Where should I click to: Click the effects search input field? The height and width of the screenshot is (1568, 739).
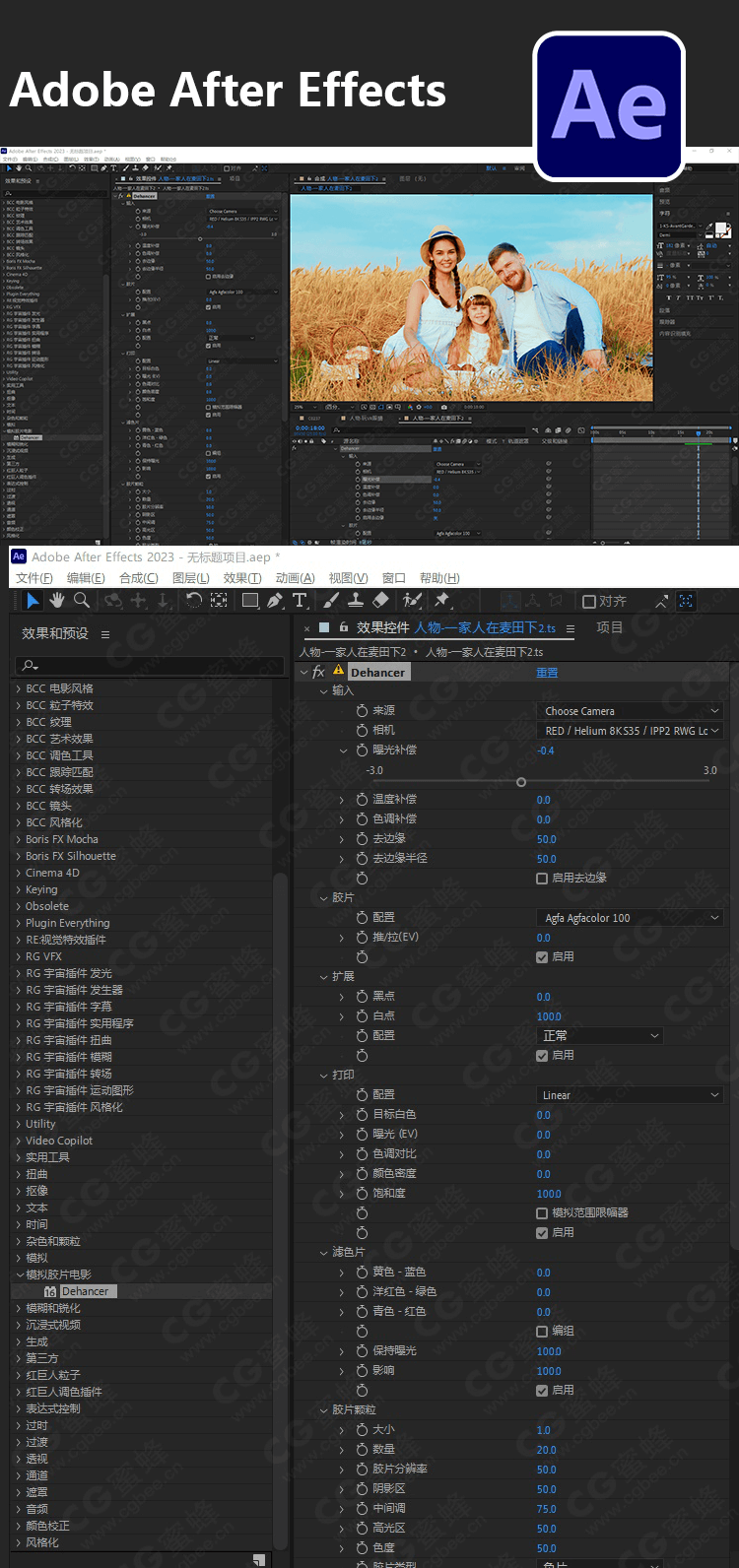[148, 666]
